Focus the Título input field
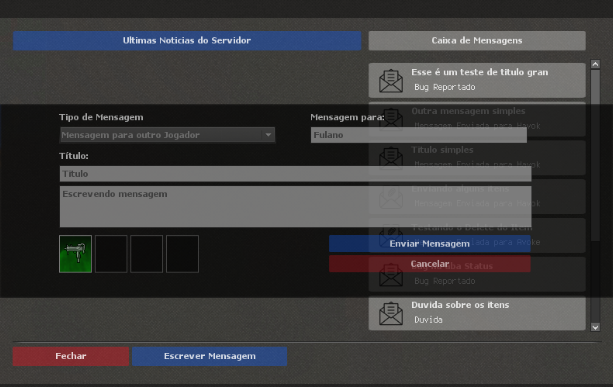The height and width of the screenshot is (387, 613). 296,174
